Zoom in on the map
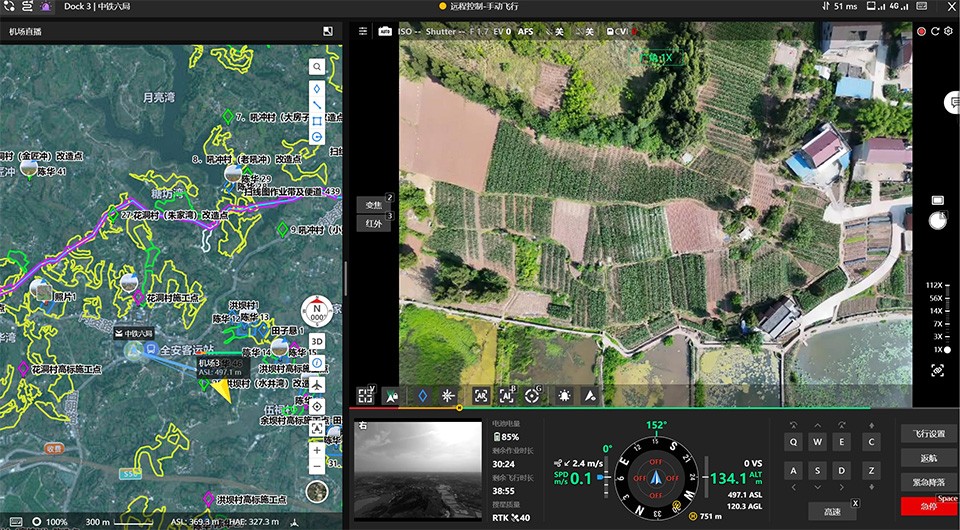960x530 pixels. click(317, 450)
